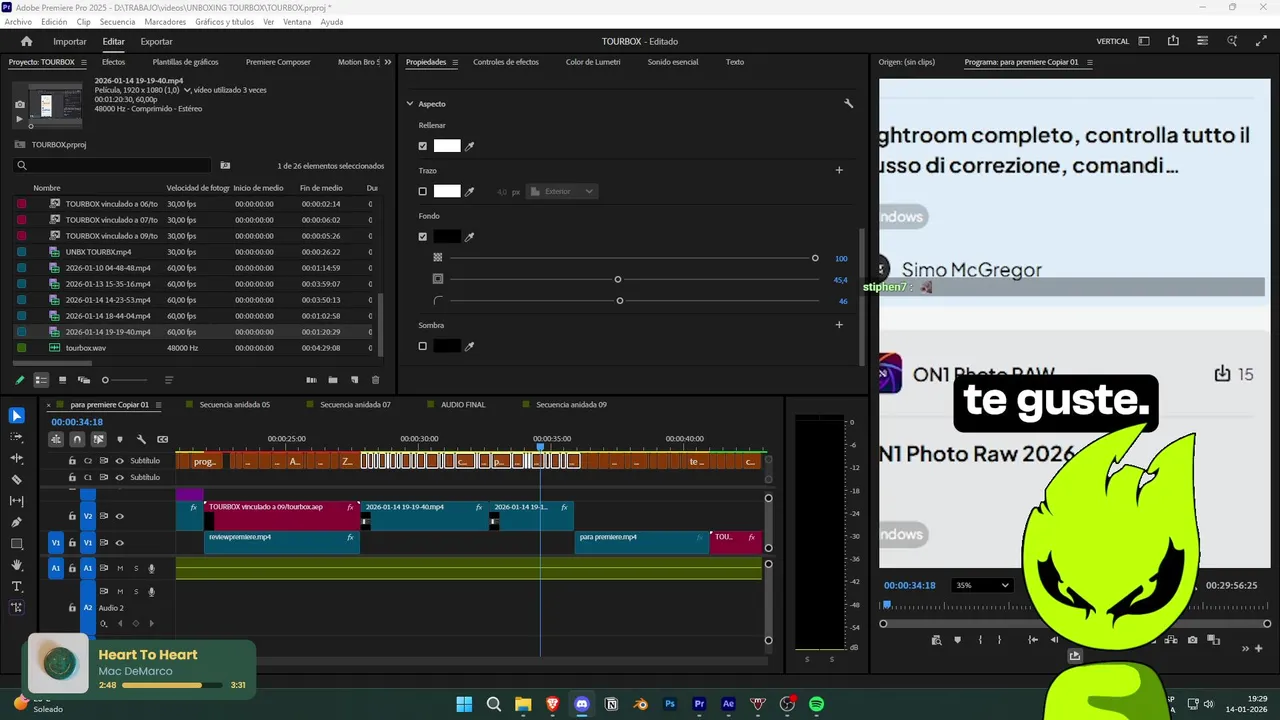The width and height of the screenshot is (1280, 720).
Task: Enable the Trazo stroke checkbox
Action: pyautogui.click(x=422, y=191)
